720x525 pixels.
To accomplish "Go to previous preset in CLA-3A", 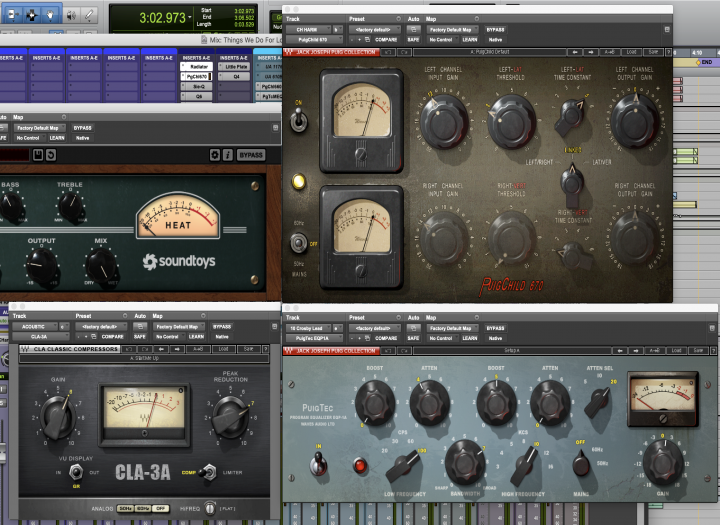I will coord(161,349).
